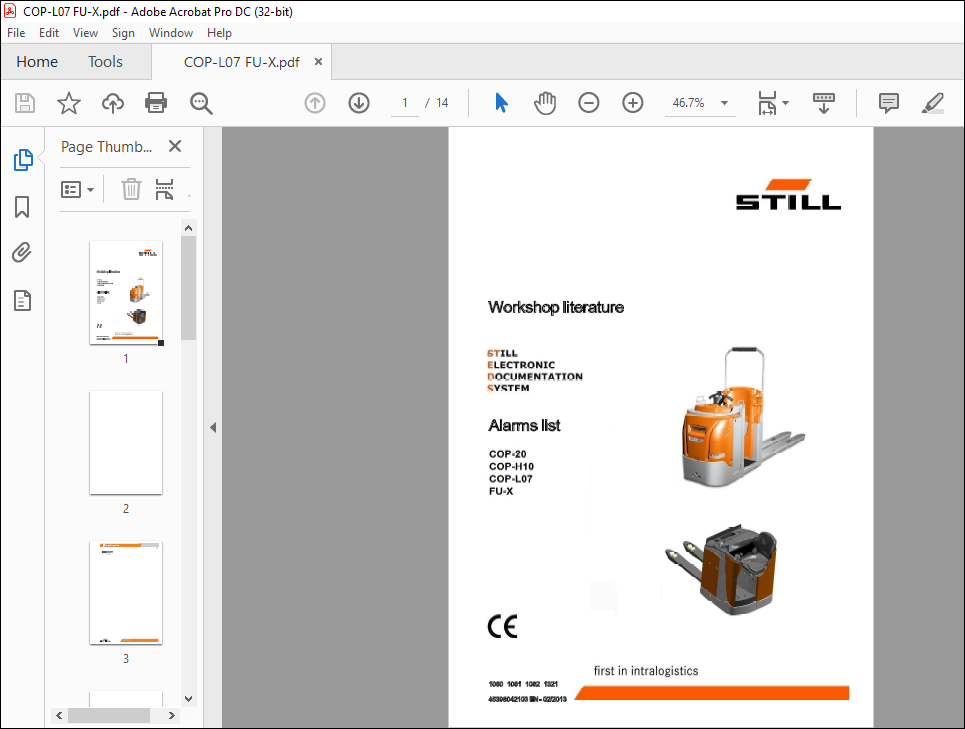Image resolution: width=965 pixels, height=729 pixels.
Task: Zoom out with the minus button
Action: click(x=588, y=103)
